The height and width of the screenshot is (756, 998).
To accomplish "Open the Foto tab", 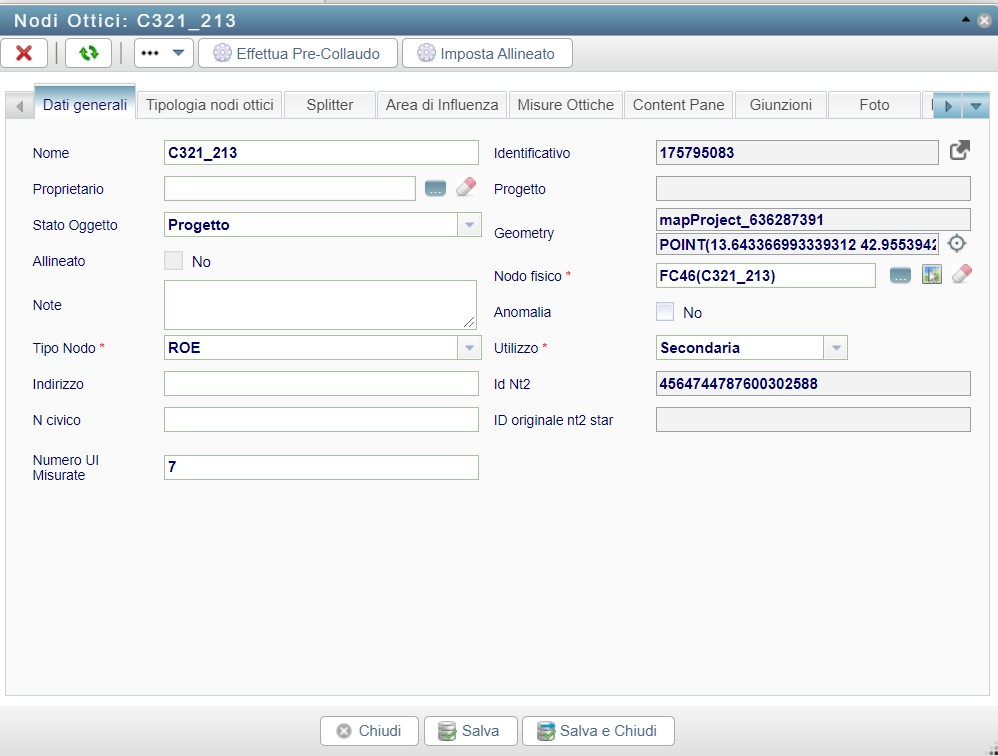I will (x=875, y=105).
